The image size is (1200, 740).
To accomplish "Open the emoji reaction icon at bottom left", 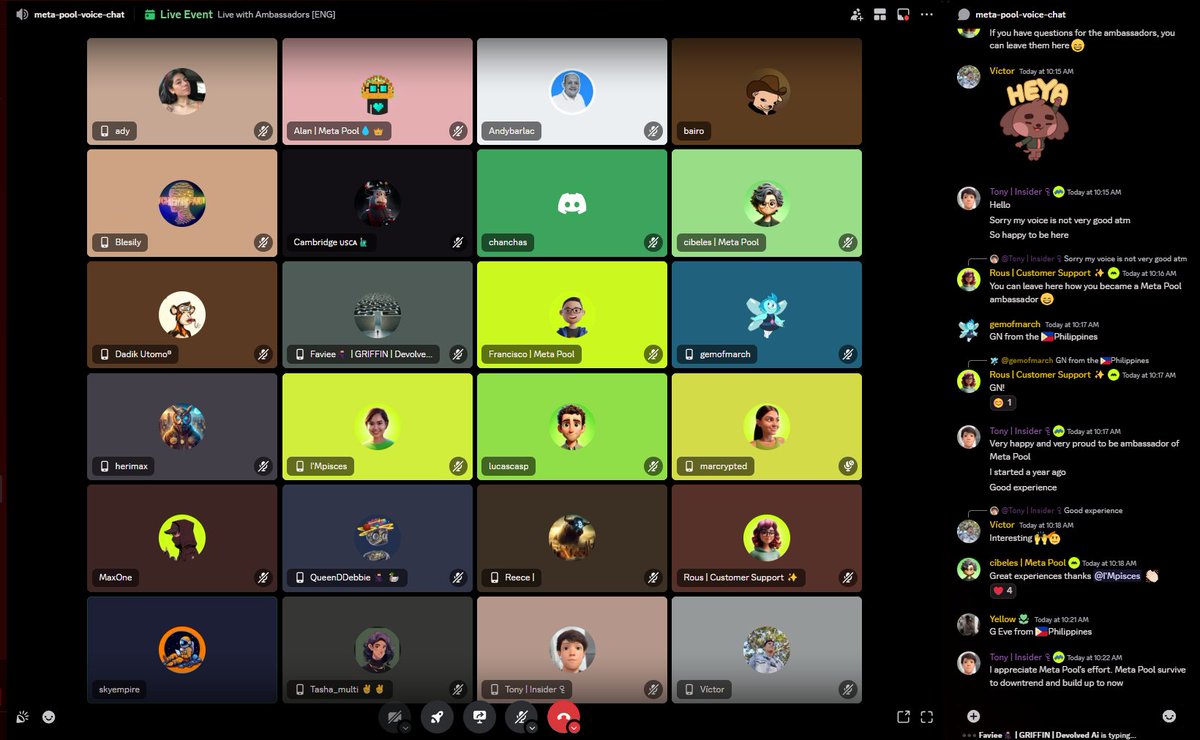I will tap(48, 717).
